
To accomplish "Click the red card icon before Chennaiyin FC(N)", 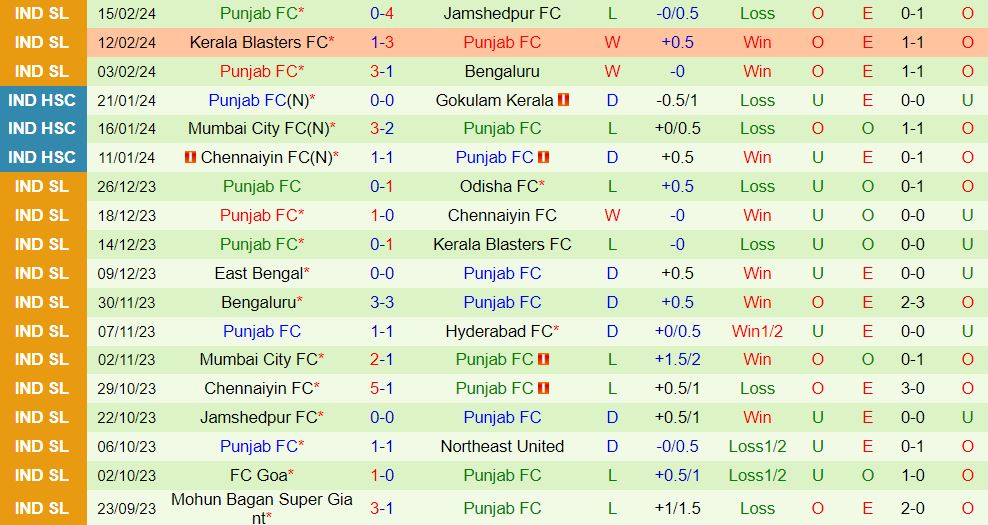I will click(x=190, y=157).
